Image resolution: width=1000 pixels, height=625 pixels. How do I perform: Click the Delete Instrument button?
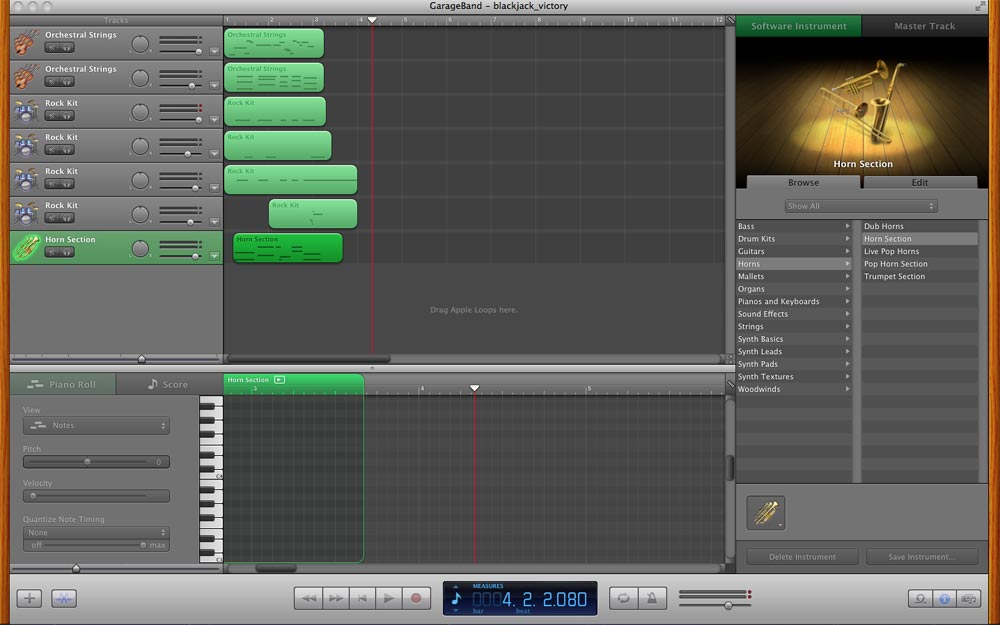pos(802,557)
